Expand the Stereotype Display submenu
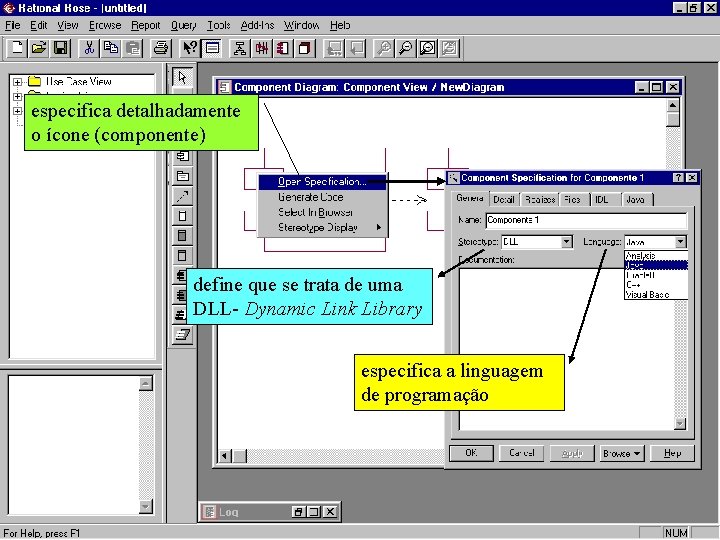Image resolution: width=720 pixels, height=540 pixels. (323, 227)
